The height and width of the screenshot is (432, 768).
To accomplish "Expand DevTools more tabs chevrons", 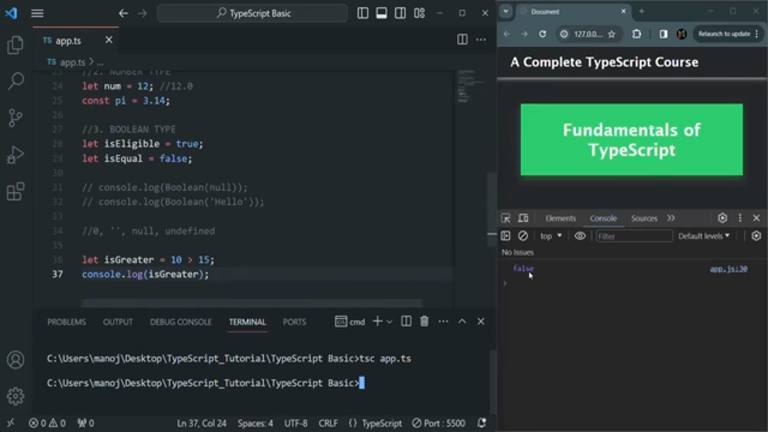I will tap(671, 218).
